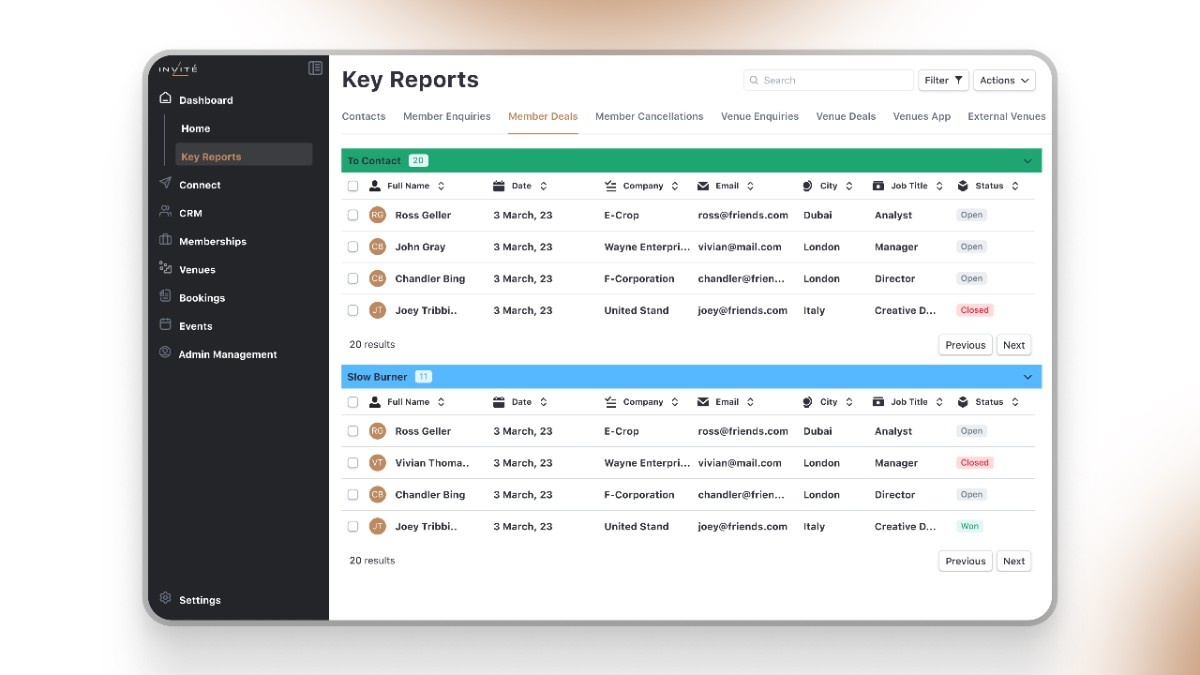Switch to the Venue Enquiries tab
Image resolution: width=1200 pixels, height=675 pixels.
(x=759, y=117)
